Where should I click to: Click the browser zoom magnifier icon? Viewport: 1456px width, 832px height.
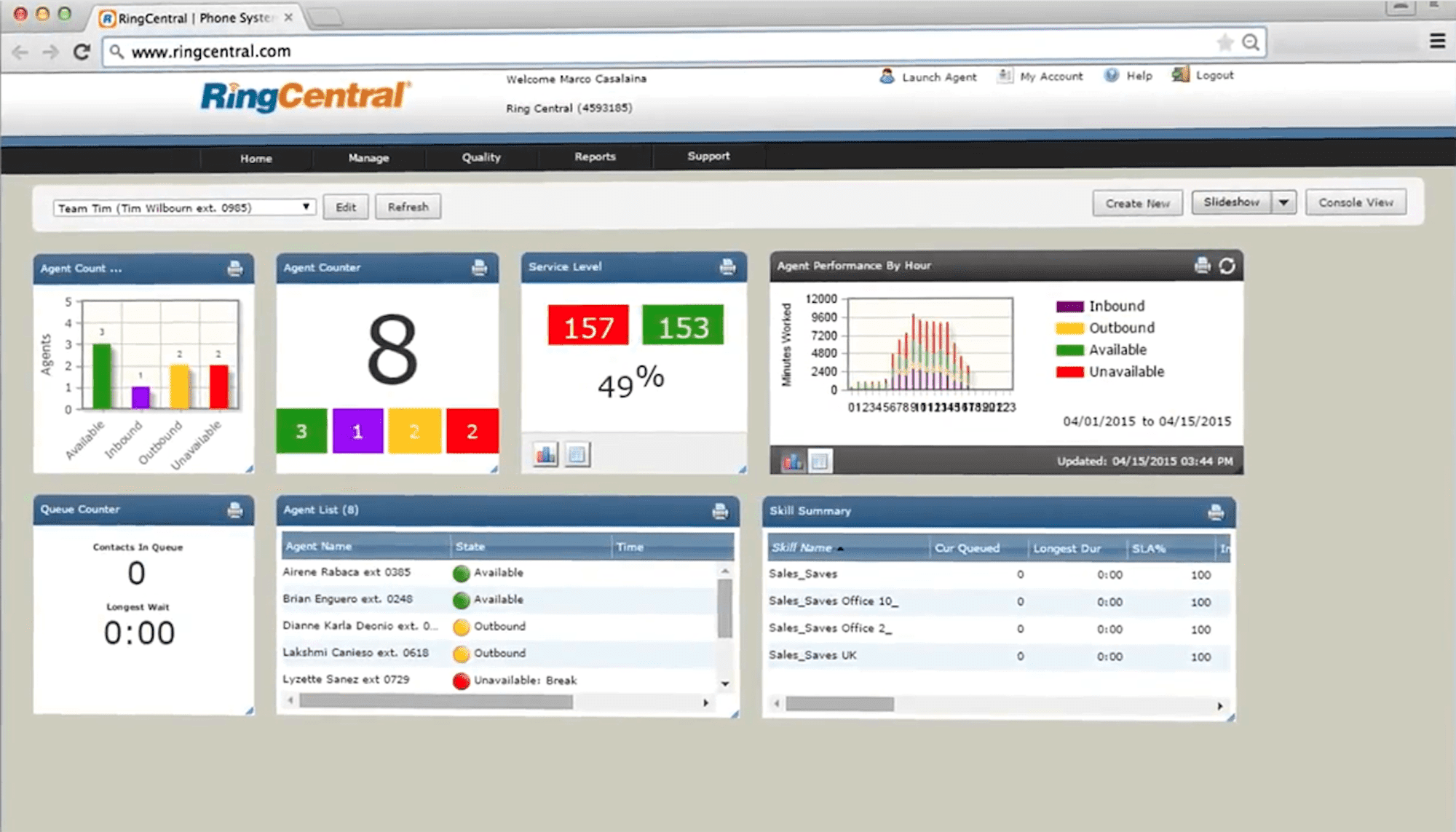1251,43
